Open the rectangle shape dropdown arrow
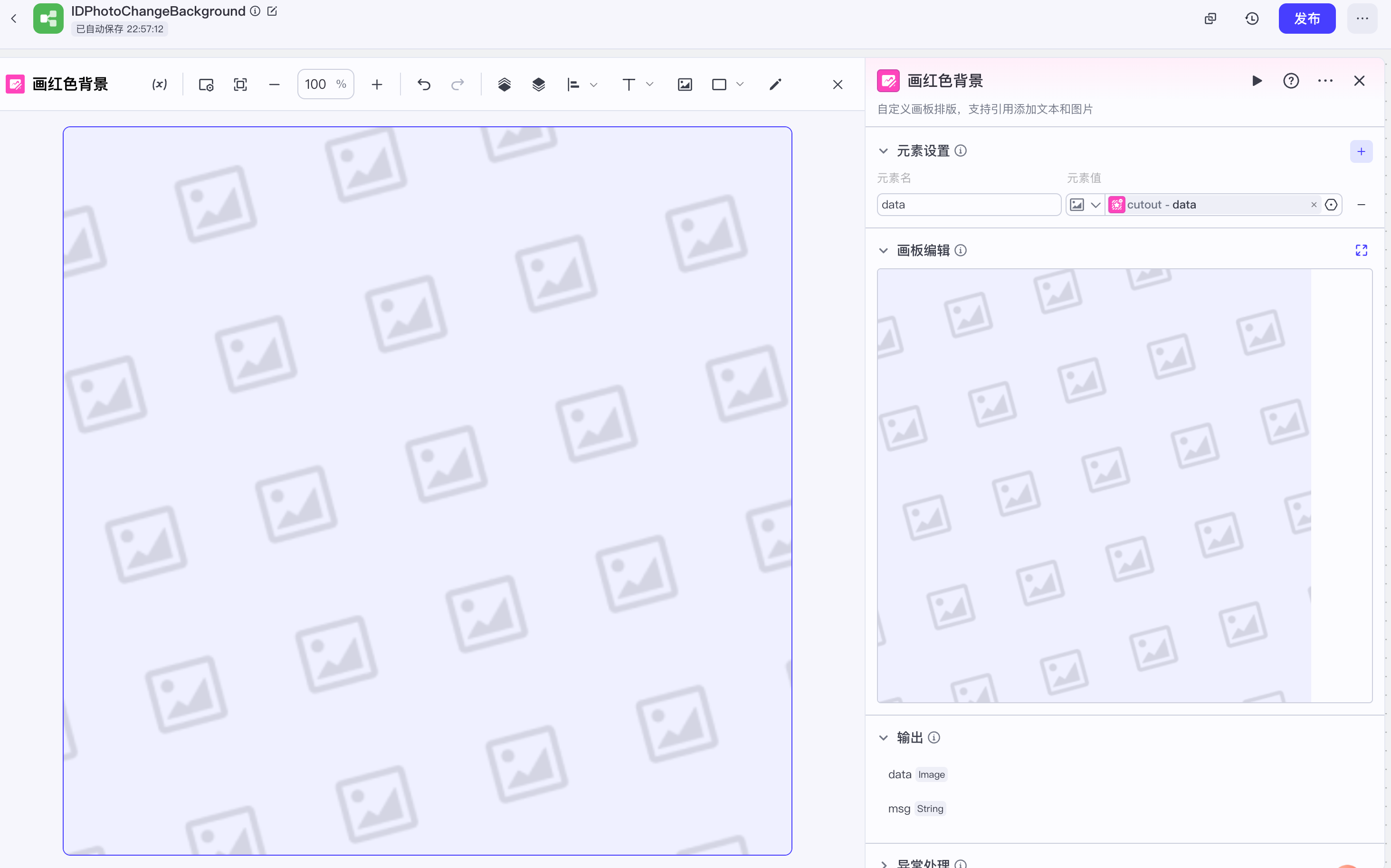 click(x=740, y=85)
